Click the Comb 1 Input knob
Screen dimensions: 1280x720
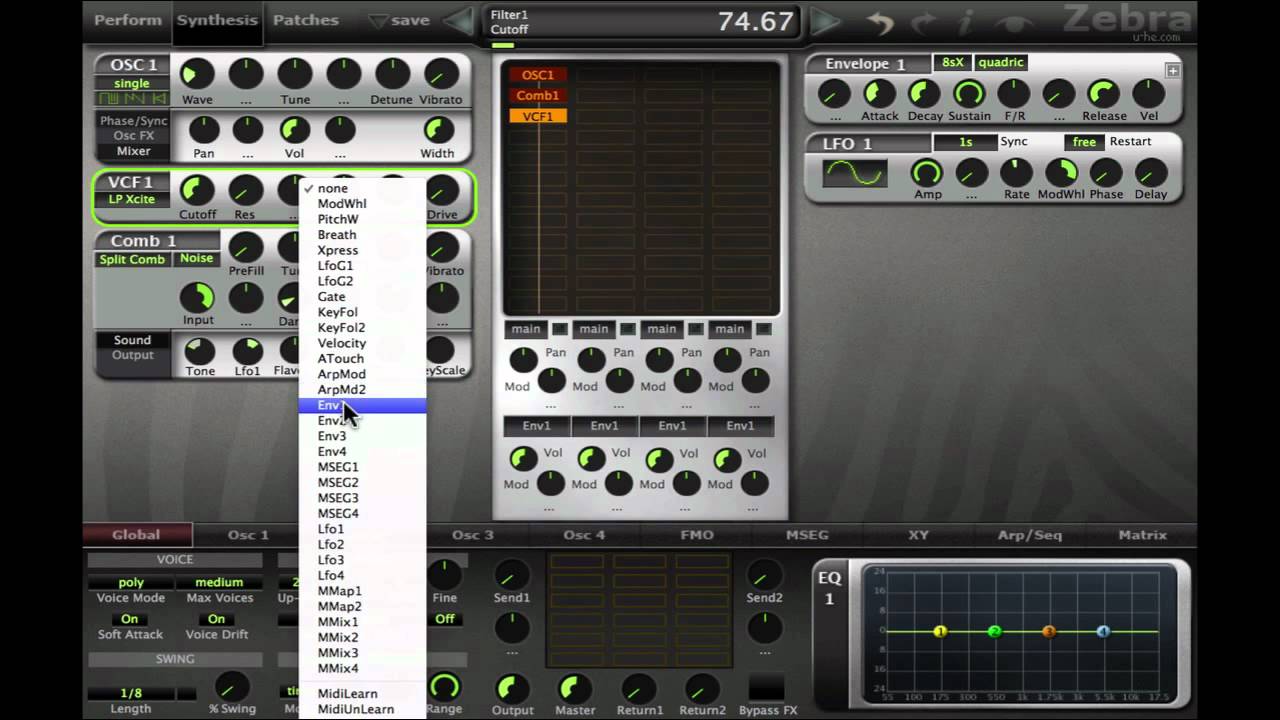[x=197, y=297]
